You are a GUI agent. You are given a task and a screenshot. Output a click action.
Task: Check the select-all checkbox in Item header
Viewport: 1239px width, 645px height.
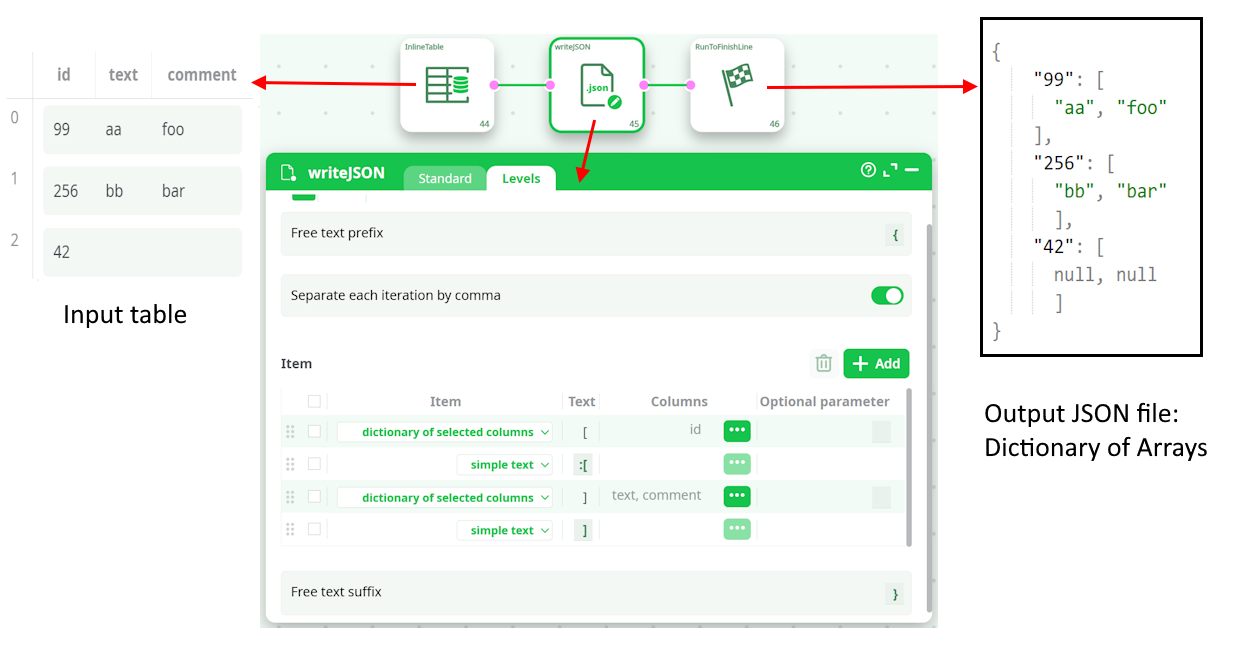[314, 401]
